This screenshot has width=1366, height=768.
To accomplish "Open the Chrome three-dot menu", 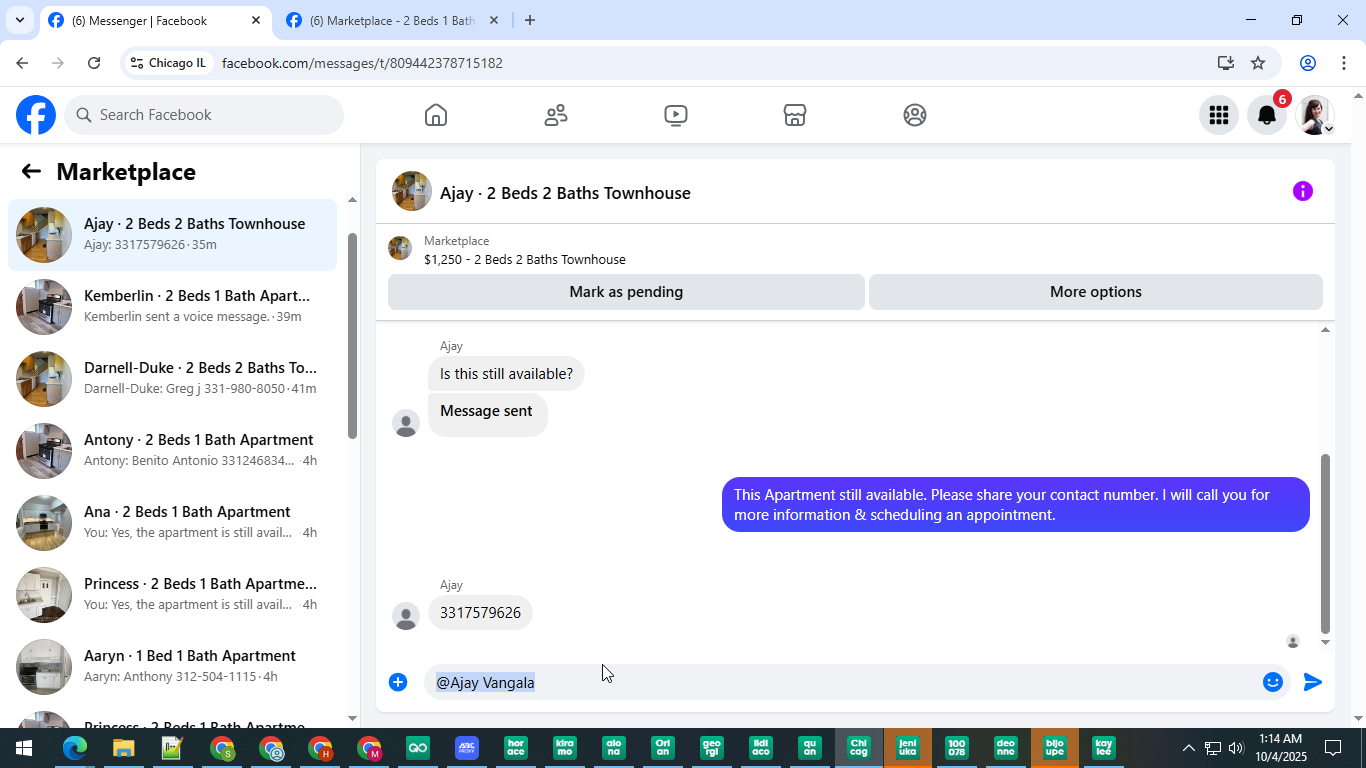I will (x=1345, y=63).
